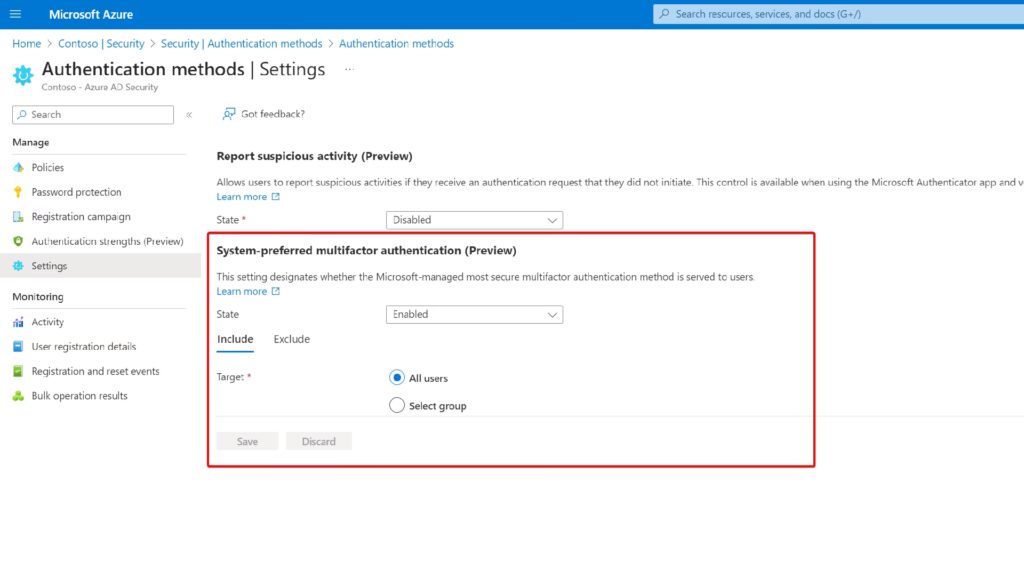Click the Password protection key icon

[x=18, y=192]
